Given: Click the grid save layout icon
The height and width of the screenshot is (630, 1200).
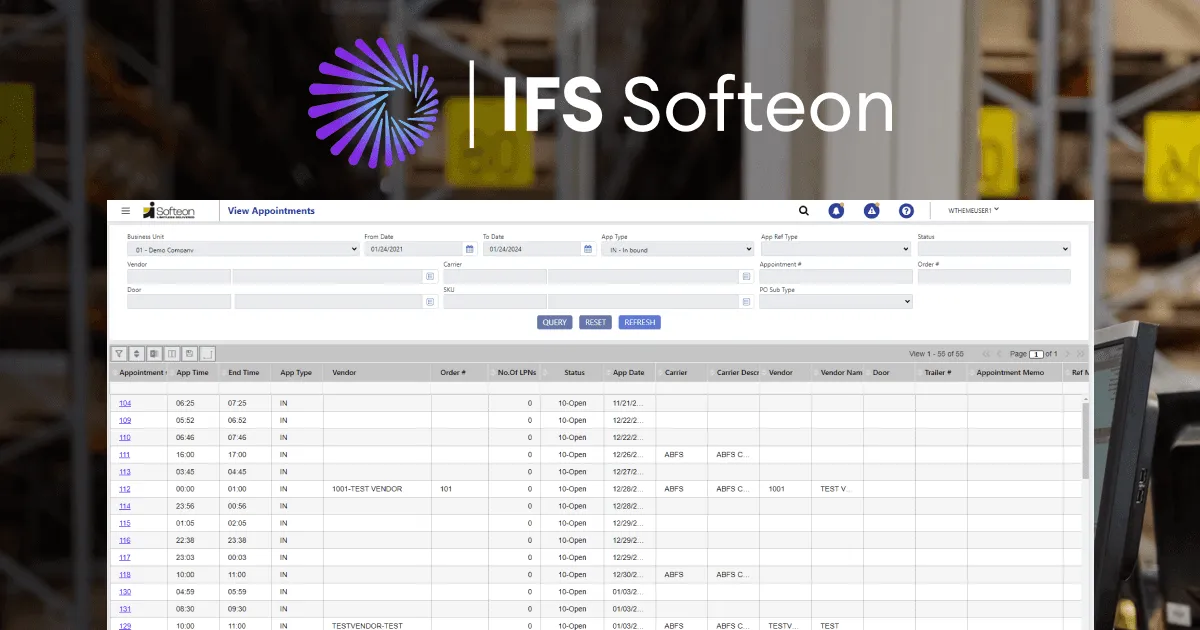Looking at the screenshot, I should [x=190, y=353].
